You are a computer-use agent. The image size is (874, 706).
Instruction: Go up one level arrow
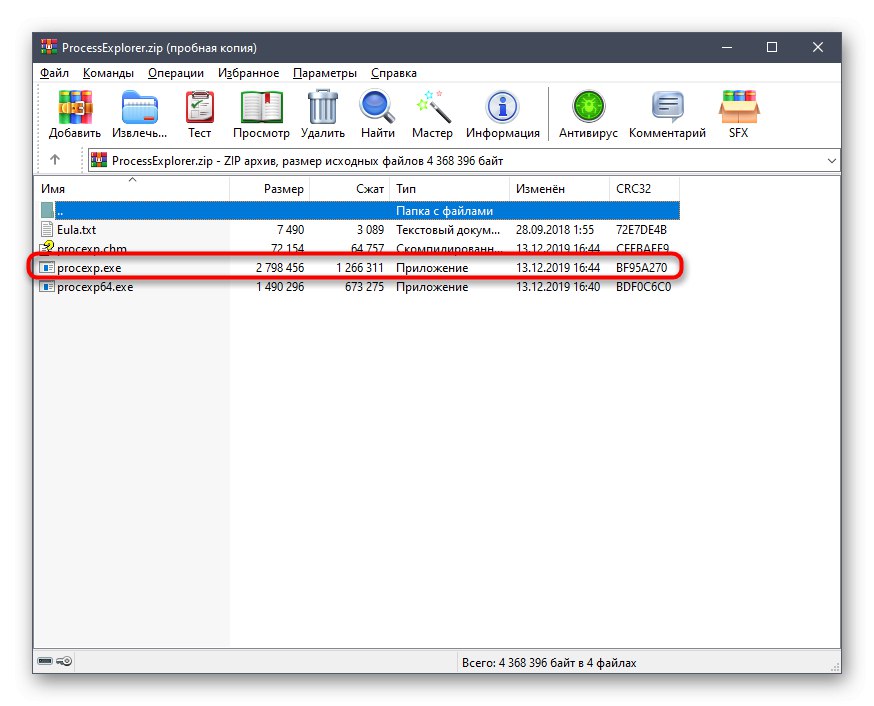[55, 160]
